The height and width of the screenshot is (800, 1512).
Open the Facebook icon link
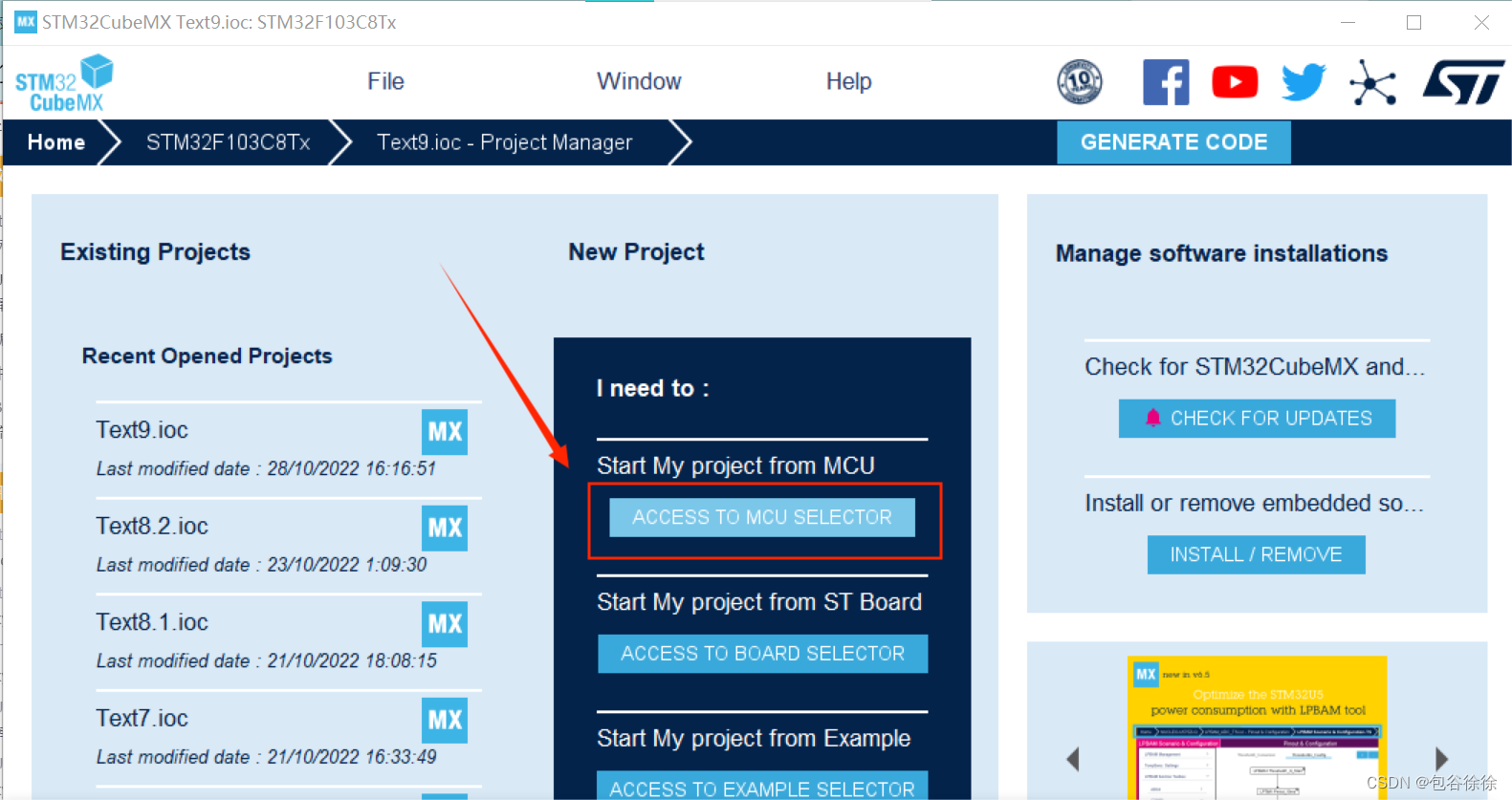(1166, 82)
